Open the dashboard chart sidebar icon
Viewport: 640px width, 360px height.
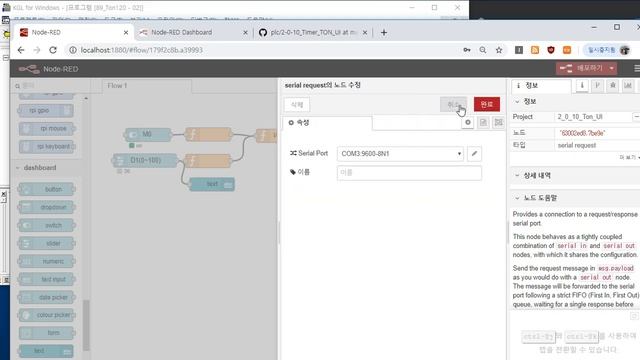tap(628, 85)
